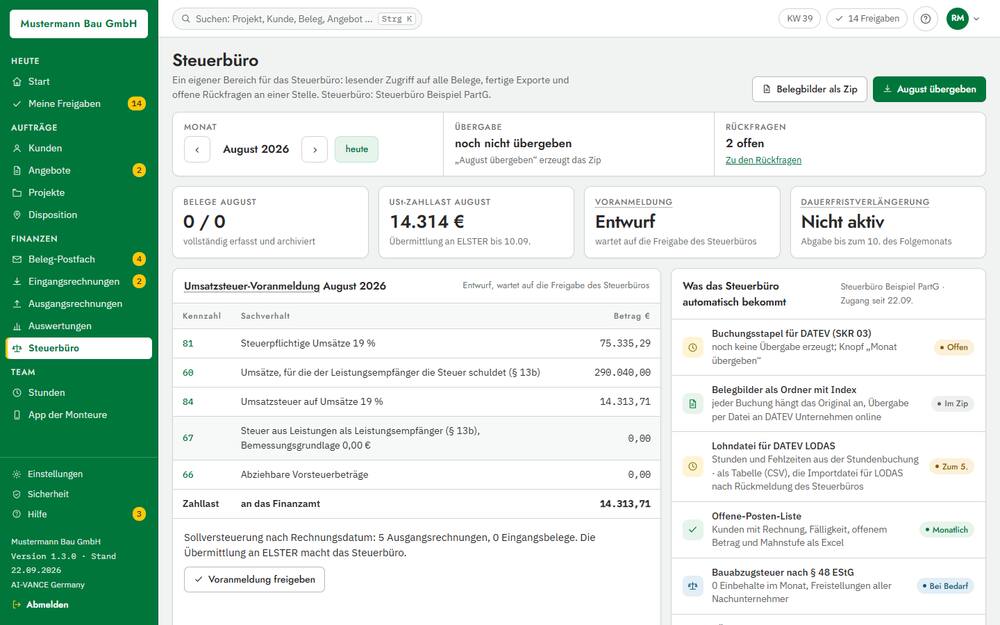Open App der Monteure
This screenshot has width=1000, height=625.
pos(79,415)
